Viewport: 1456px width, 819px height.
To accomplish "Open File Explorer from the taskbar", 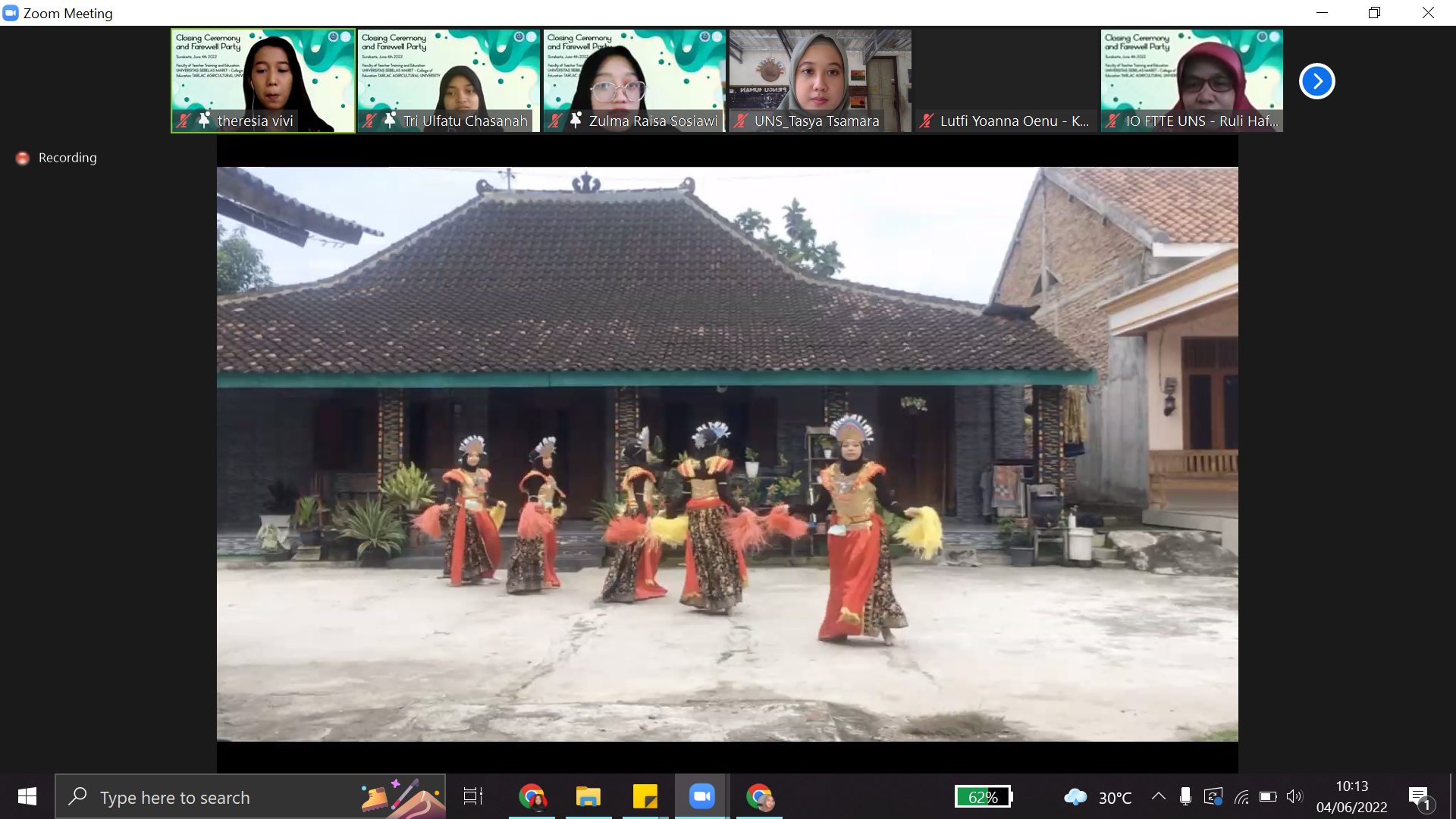I will 588,796.
